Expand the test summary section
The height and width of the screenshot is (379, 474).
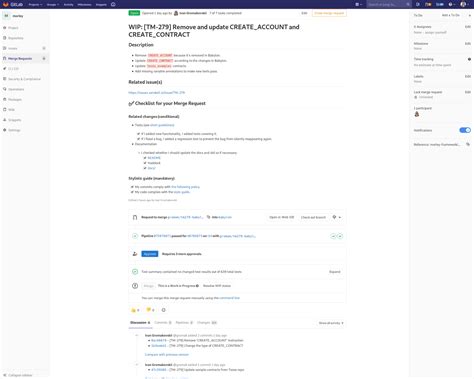tap(335, 272)
